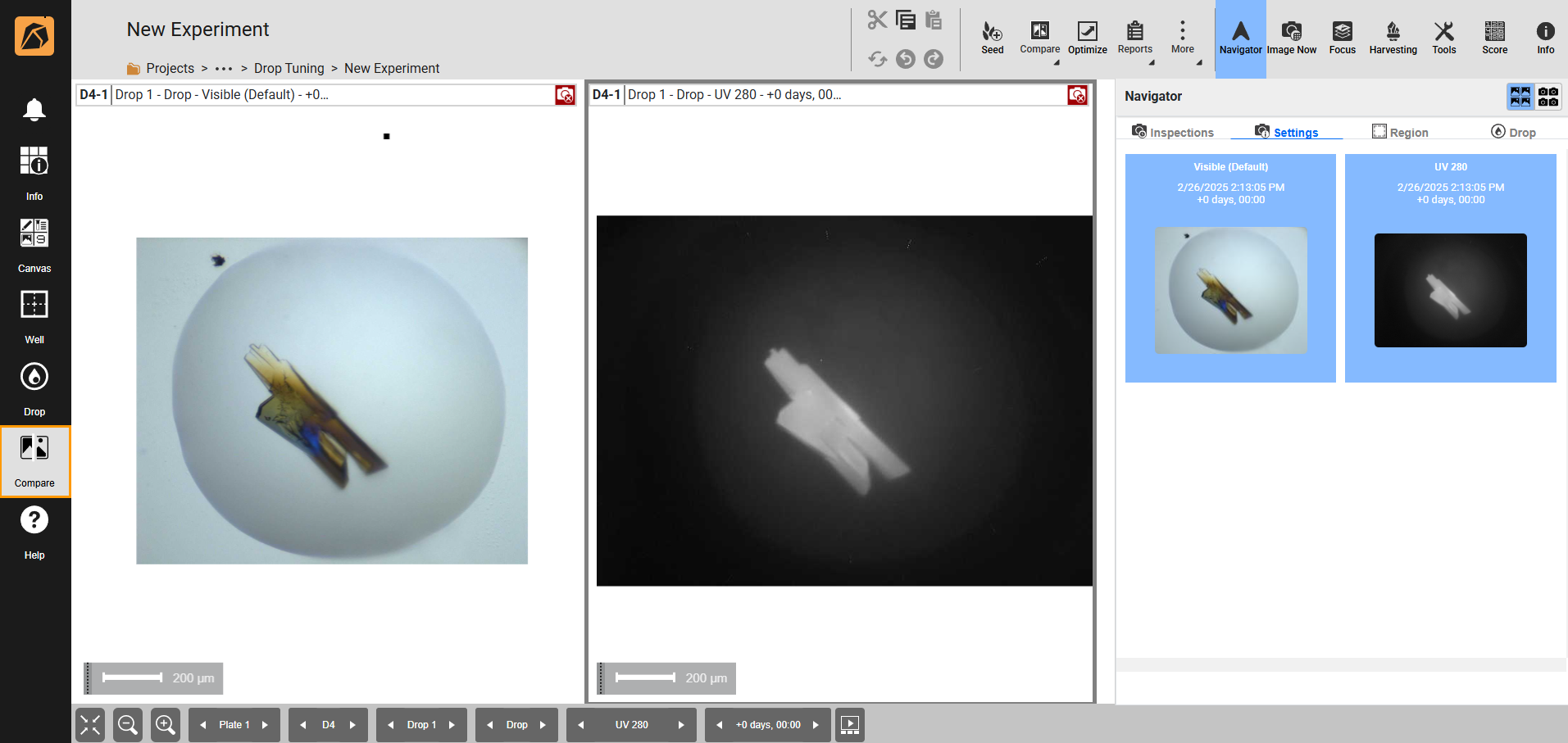Image resolution: width=1568 pixels, height=743 pixels.
Task: Close the Visible (Default) image pane
Action: click(566, 95)
